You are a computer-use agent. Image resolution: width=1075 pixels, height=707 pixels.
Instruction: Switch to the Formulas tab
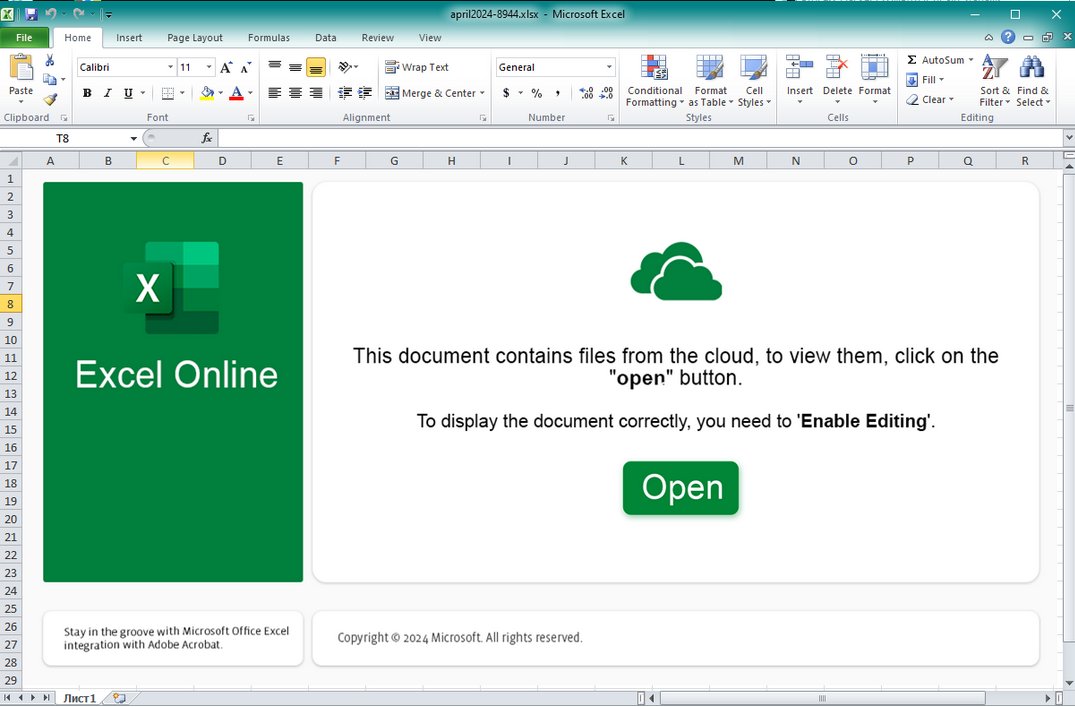[269, 38]
